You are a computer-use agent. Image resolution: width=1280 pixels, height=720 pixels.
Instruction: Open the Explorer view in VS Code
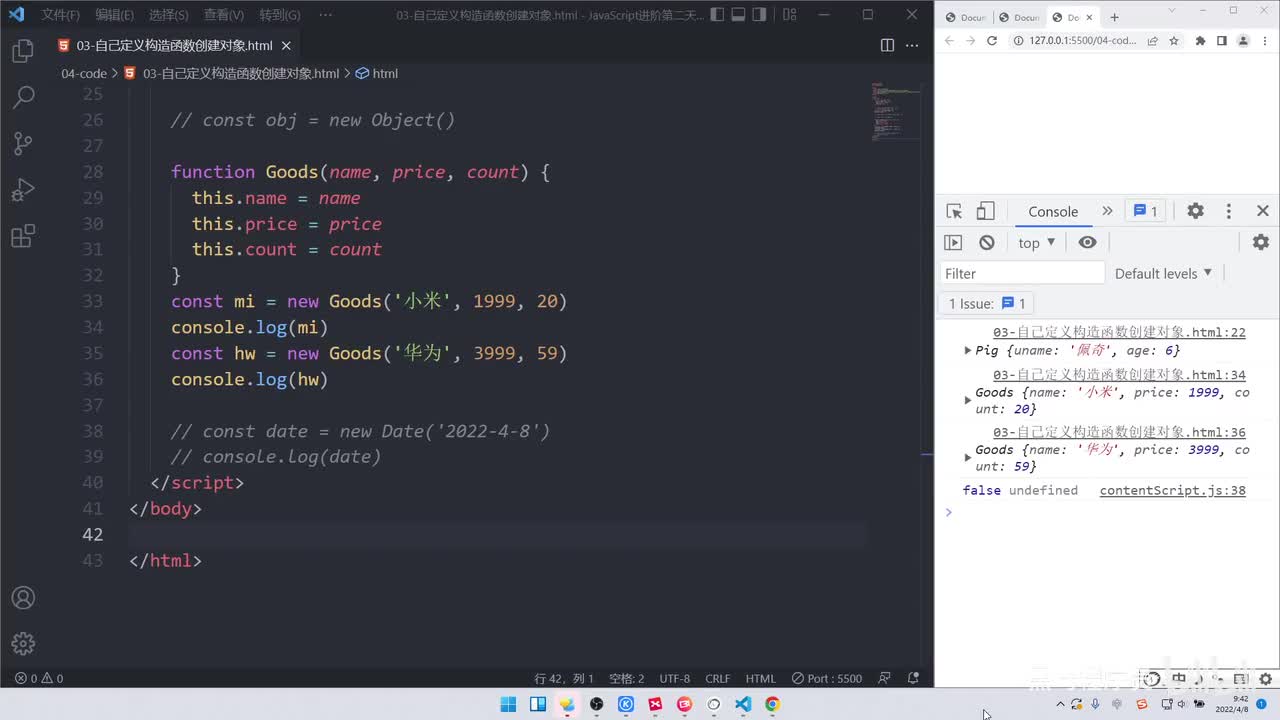tap(23, 52)
